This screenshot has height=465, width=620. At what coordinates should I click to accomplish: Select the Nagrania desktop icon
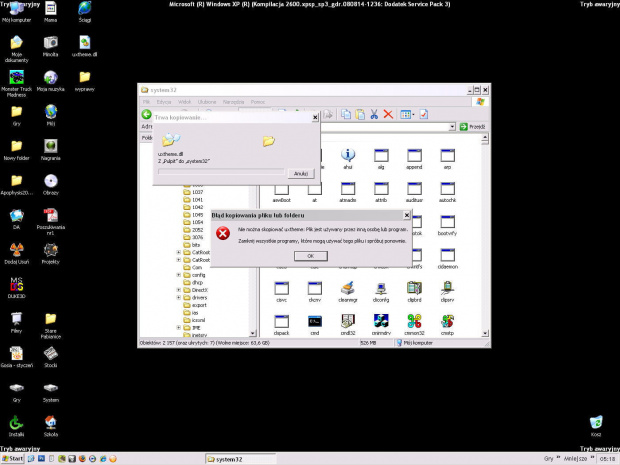[x=51, y=150]
